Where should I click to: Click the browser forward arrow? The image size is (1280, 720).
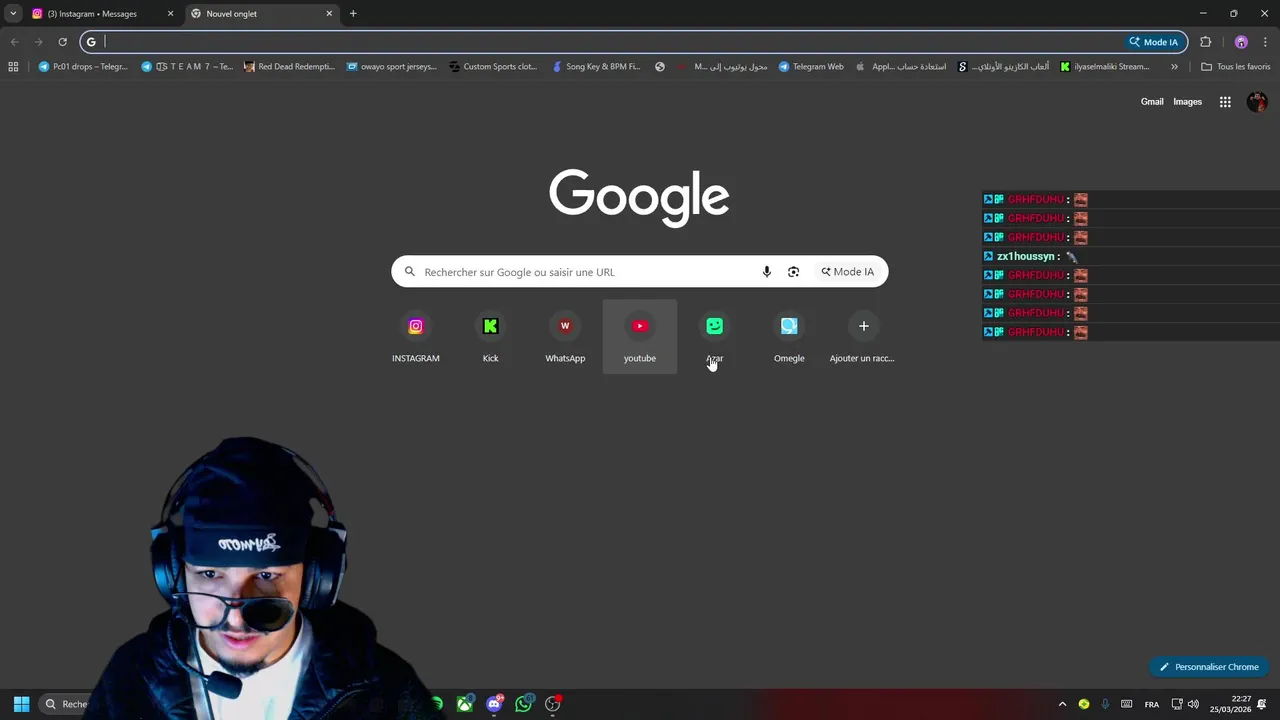point(38,42)
